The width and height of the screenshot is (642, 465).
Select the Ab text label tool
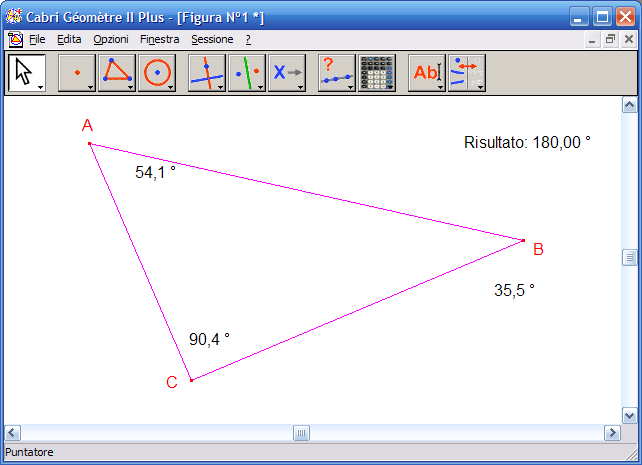[x=427, y=72]
